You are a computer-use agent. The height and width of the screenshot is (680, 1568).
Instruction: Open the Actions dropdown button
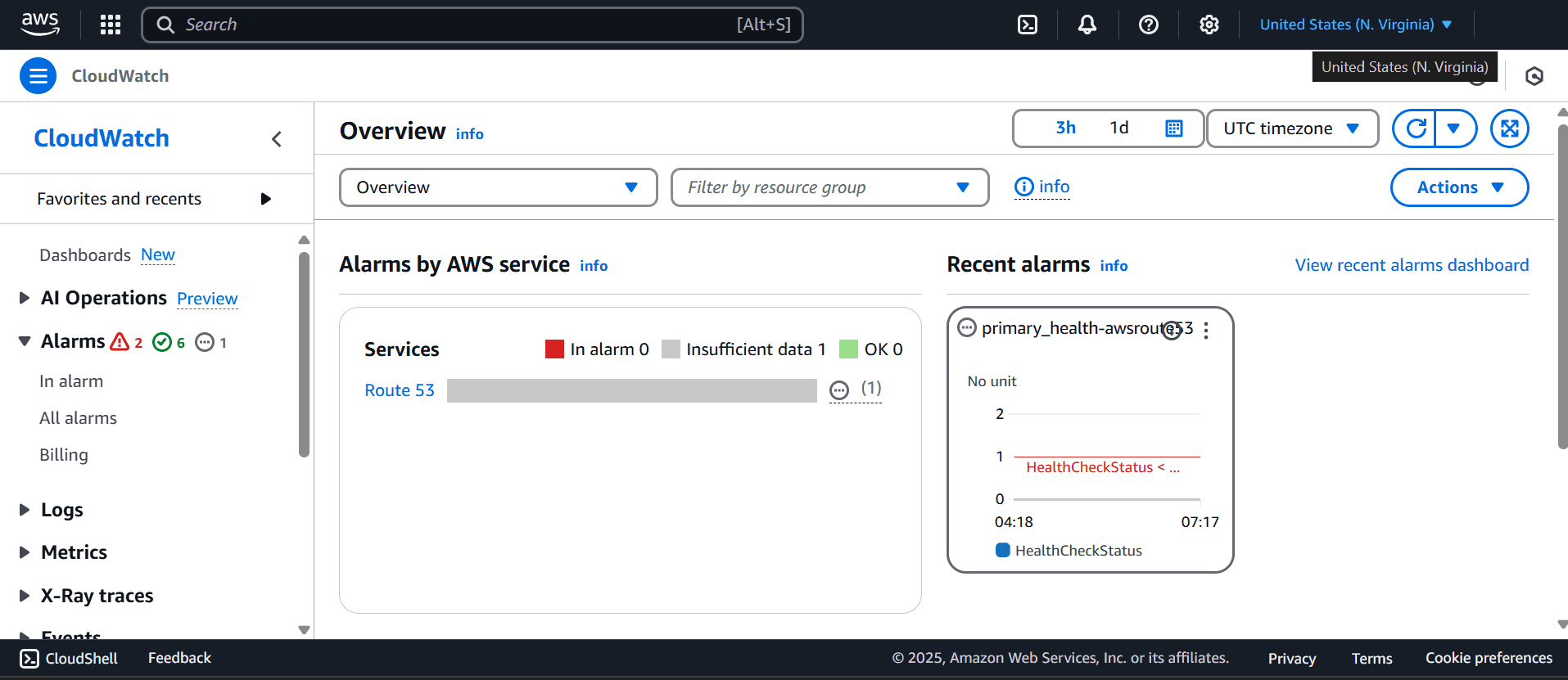coord(1460,187)
